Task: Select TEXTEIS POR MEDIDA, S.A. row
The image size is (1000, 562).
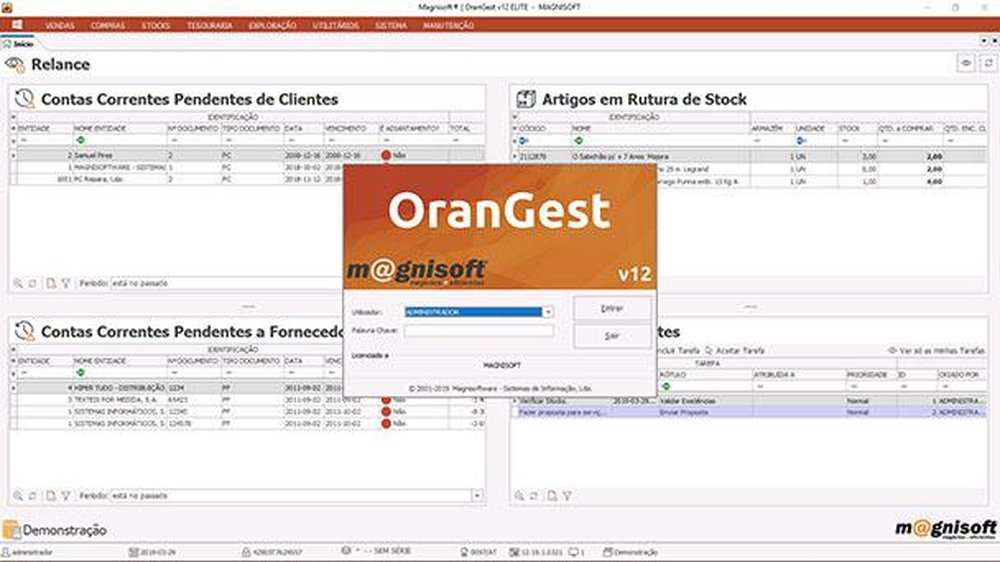Action: tap(247, 400)
